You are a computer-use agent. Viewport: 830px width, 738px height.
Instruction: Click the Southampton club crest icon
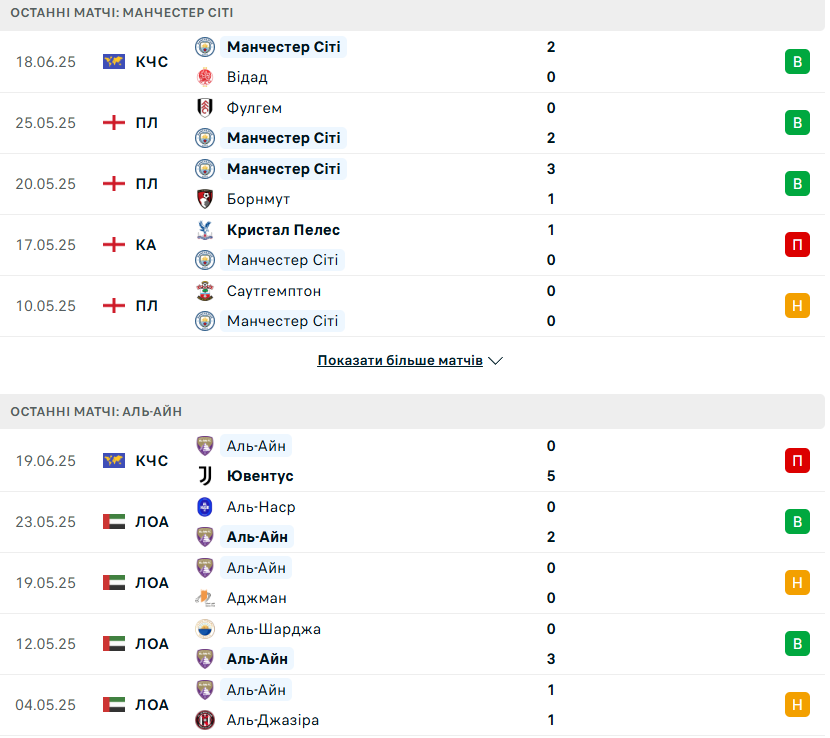tap(205, 291)
